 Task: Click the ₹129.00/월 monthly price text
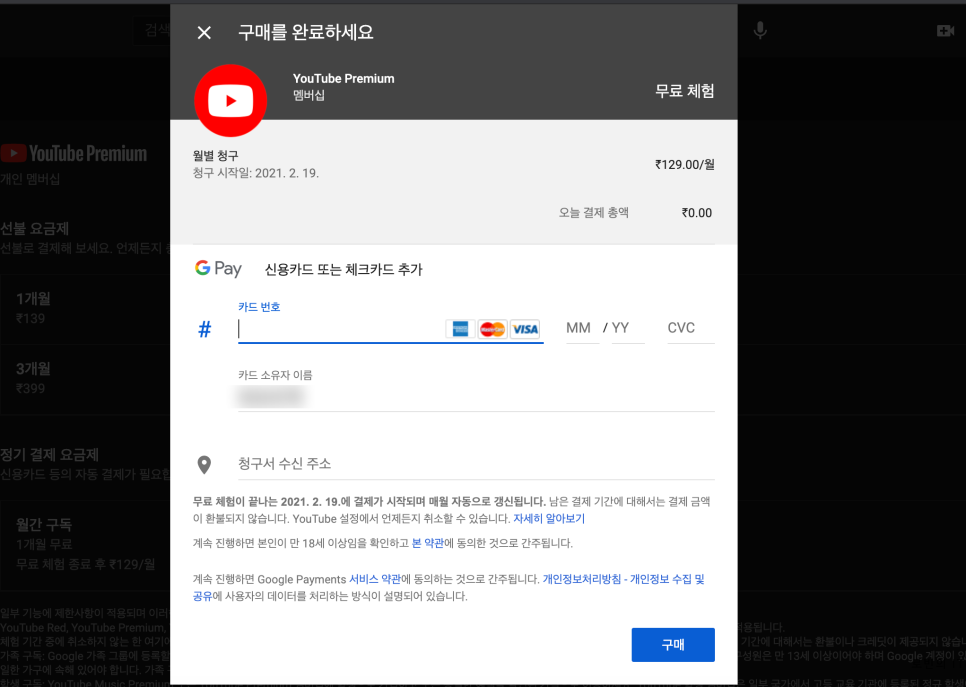(684, 165)
